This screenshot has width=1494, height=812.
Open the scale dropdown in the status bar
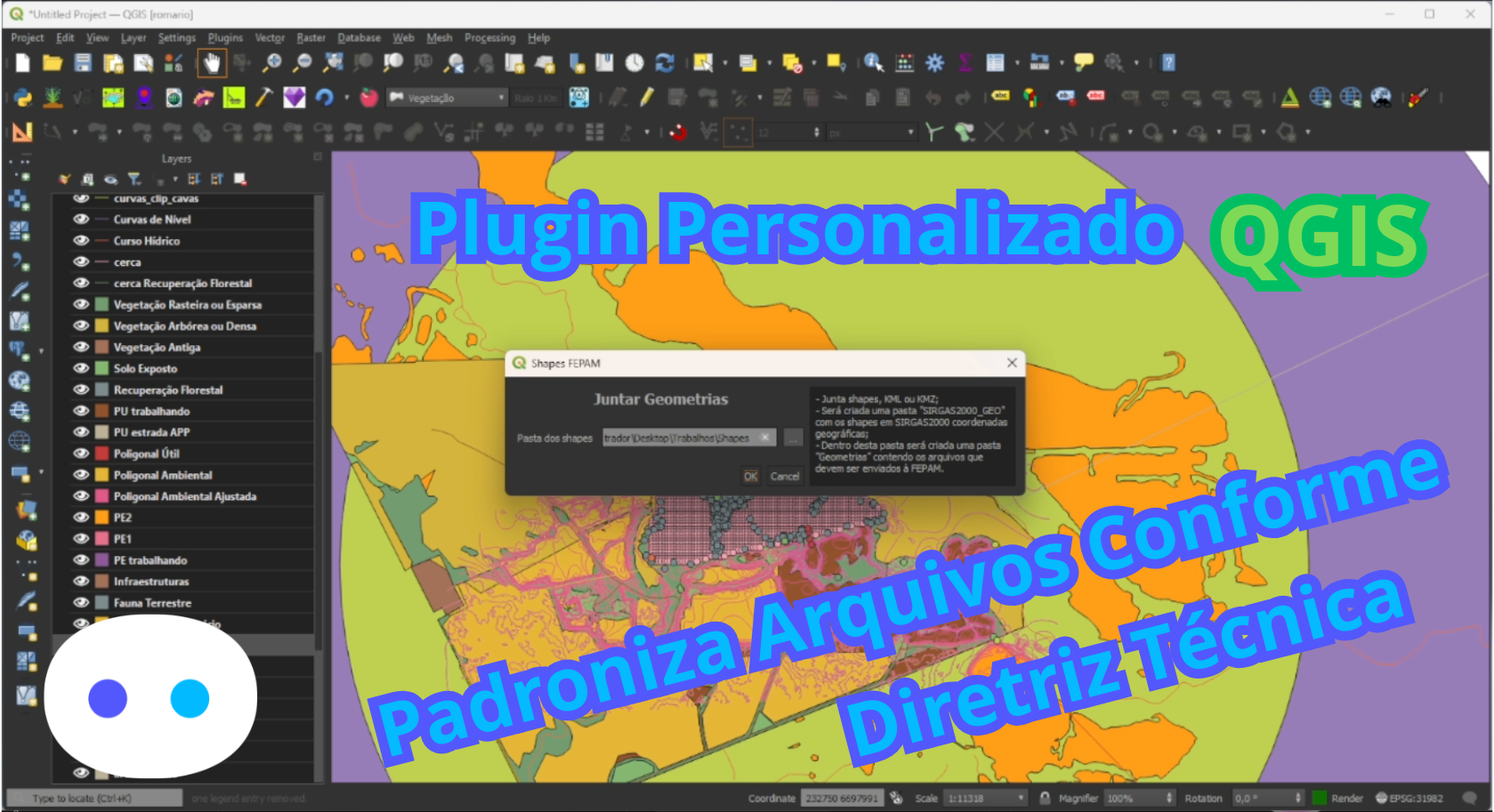[1020, 798]
